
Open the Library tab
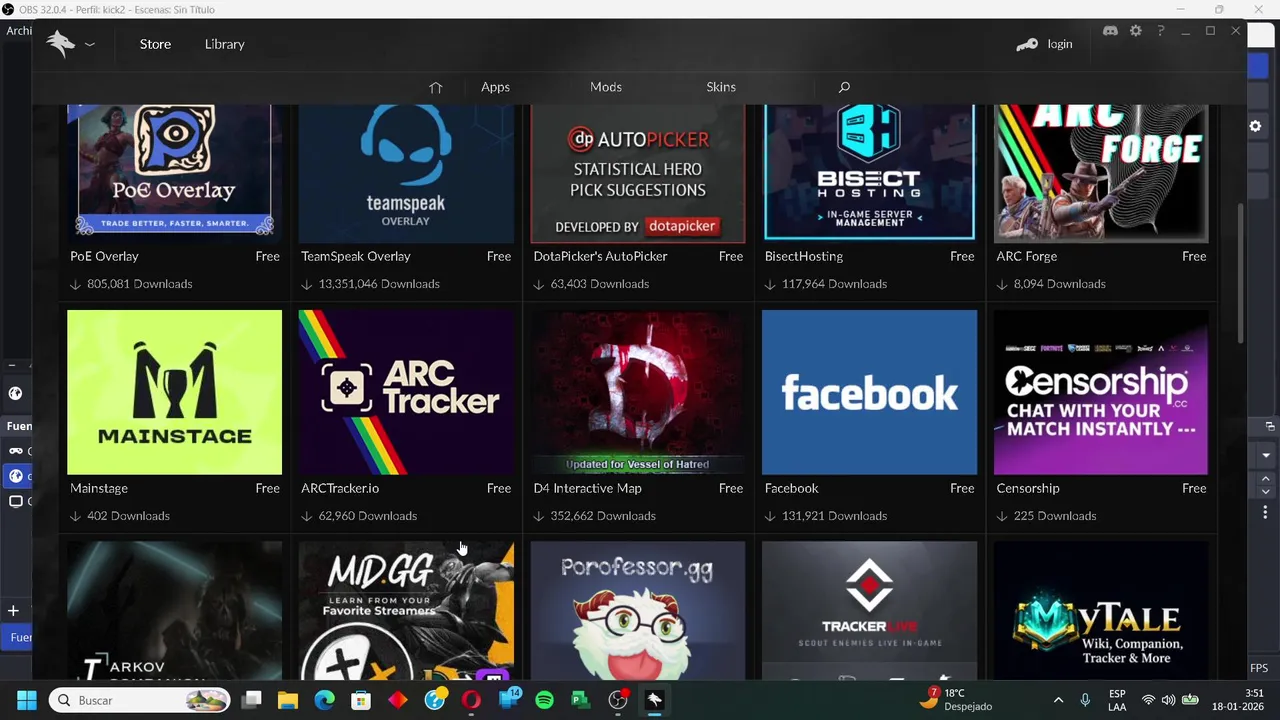(224, 44)
